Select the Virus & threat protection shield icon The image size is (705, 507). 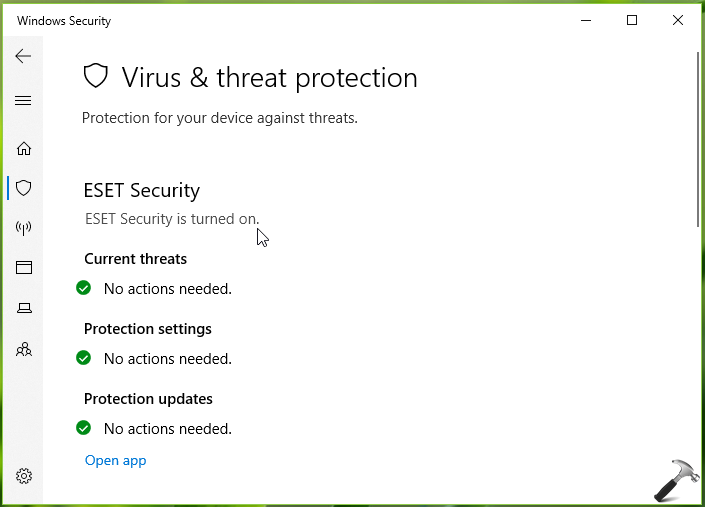click(23, 188)
